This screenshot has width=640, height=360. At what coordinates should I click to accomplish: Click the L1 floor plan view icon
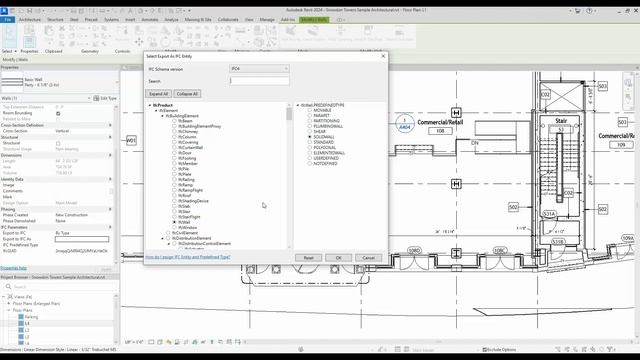pos(21,324)
